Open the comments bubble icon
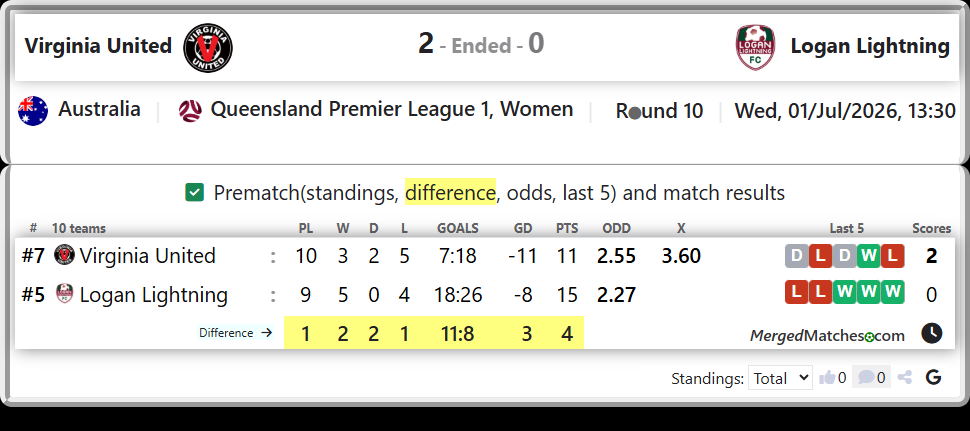This screenshot has height=431, width=970. click(x=866, y=377)
